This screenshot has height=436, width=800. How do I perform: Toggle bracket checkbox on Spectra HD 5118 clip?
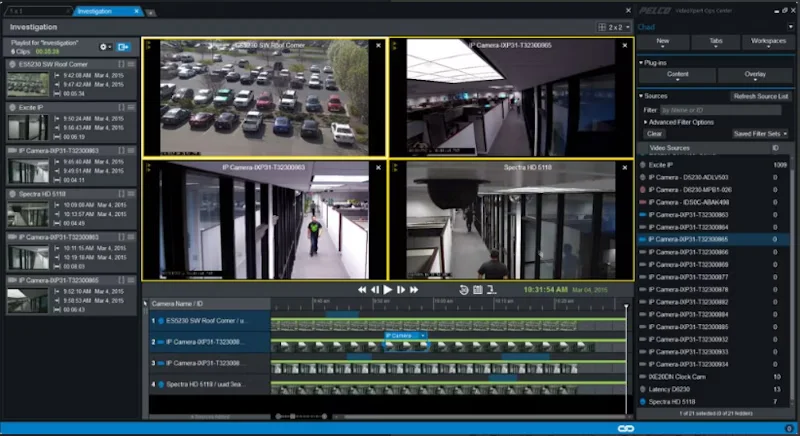(121, 193)
